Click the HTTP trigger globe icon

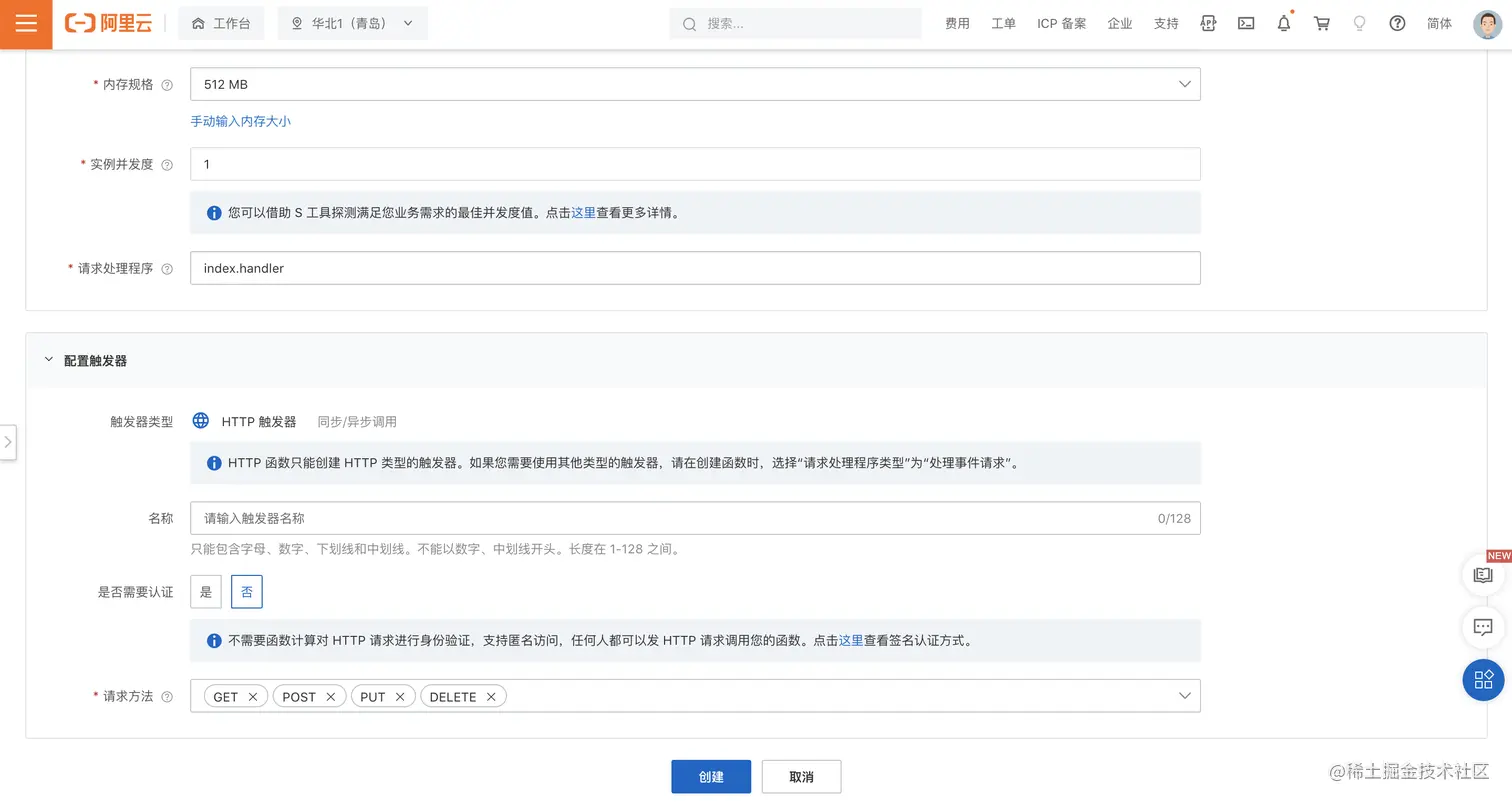201,421
